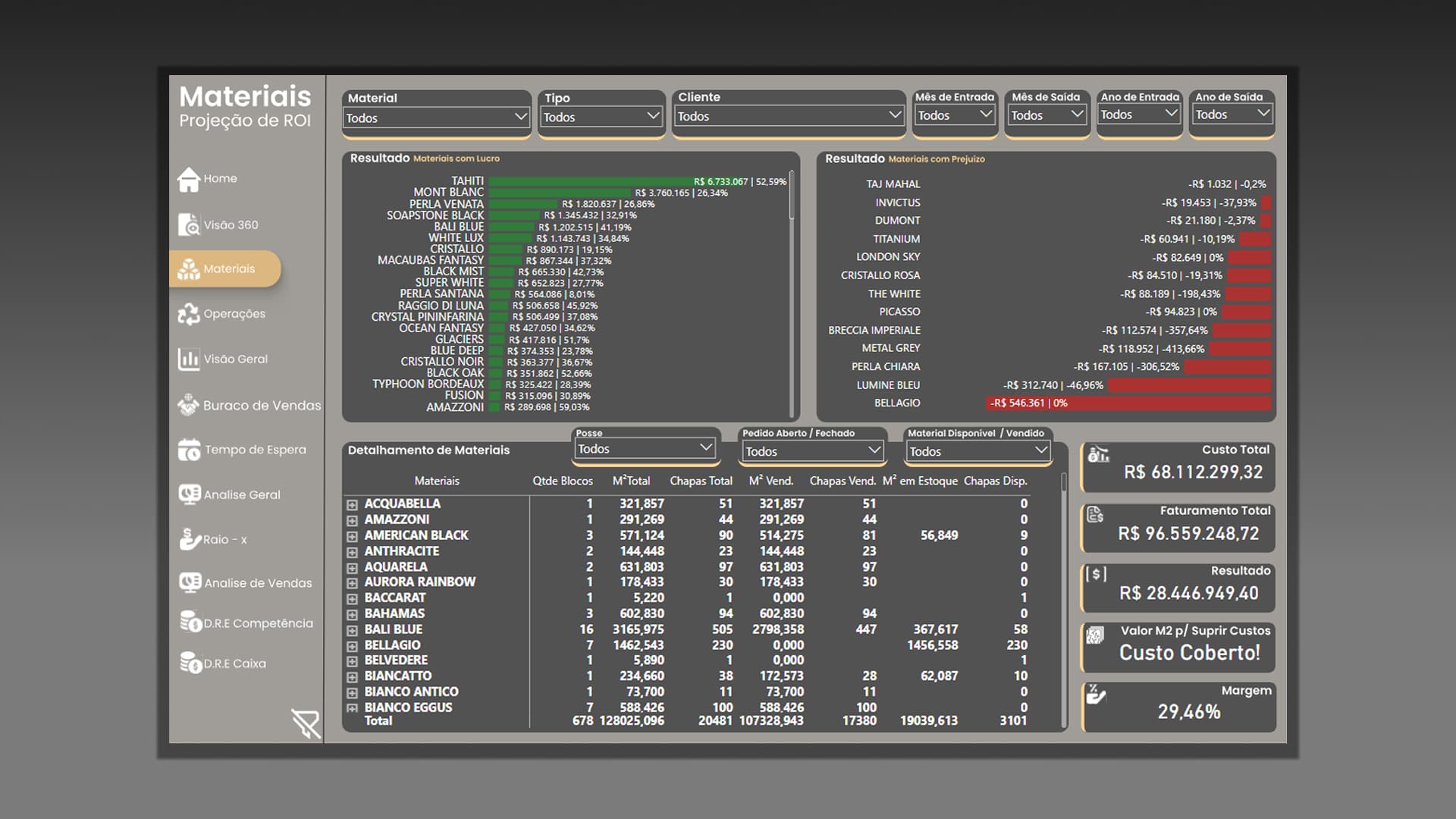Image resolution: width=1456 pixels, height=819 pixels.
Task: Sort by the M² Total column header
Action: (631, 481)
